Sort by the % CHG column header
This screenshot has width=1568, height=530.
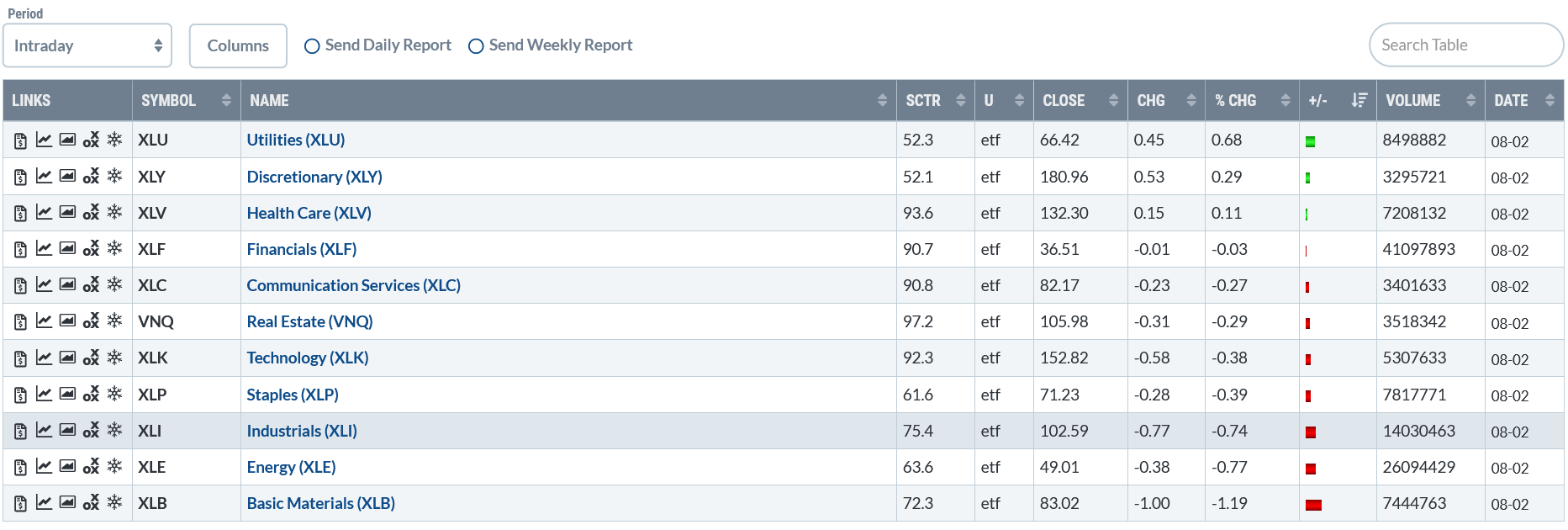tap(1252, 100)
